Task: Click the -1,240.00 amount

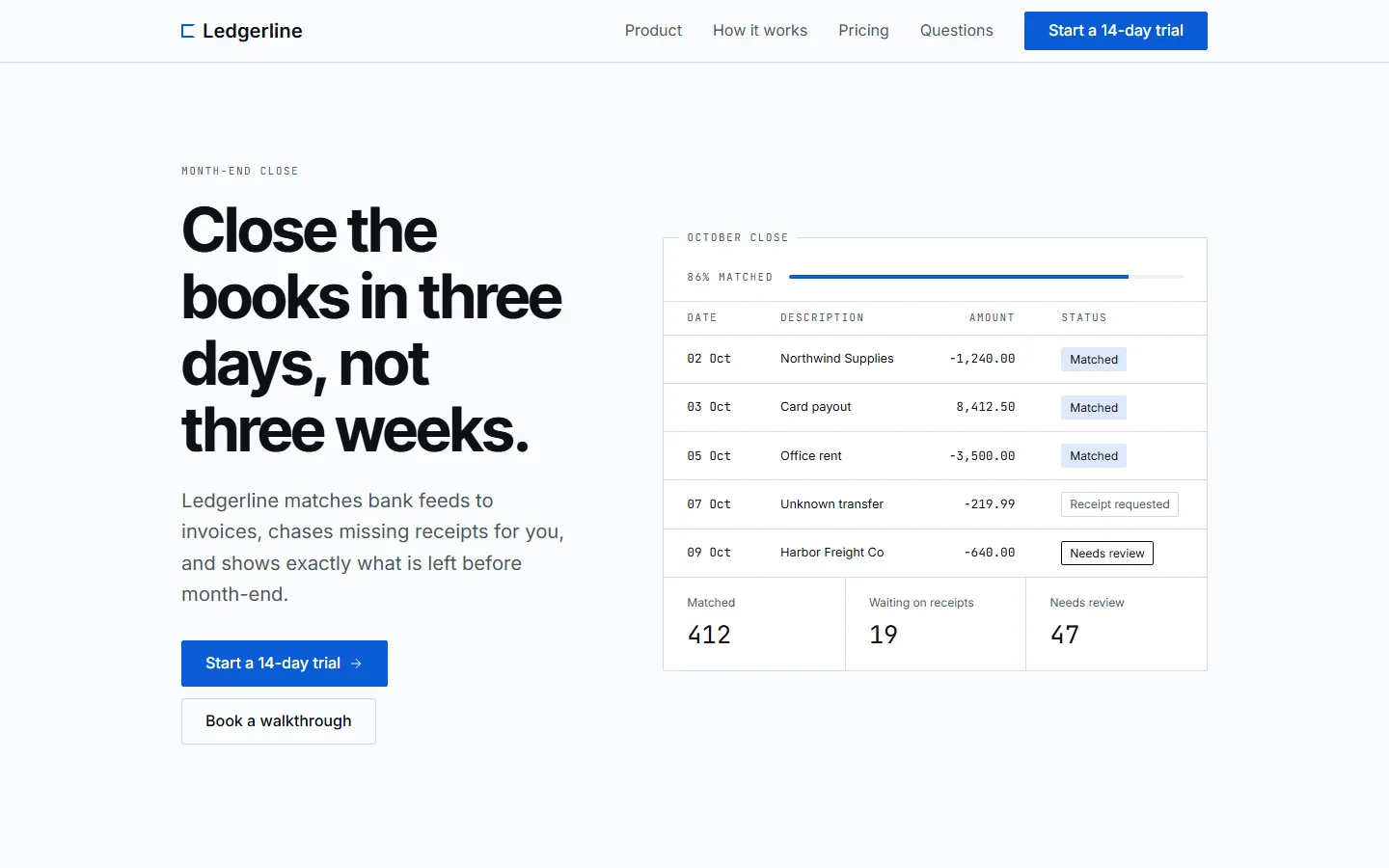Action: [x=982, y=359]
